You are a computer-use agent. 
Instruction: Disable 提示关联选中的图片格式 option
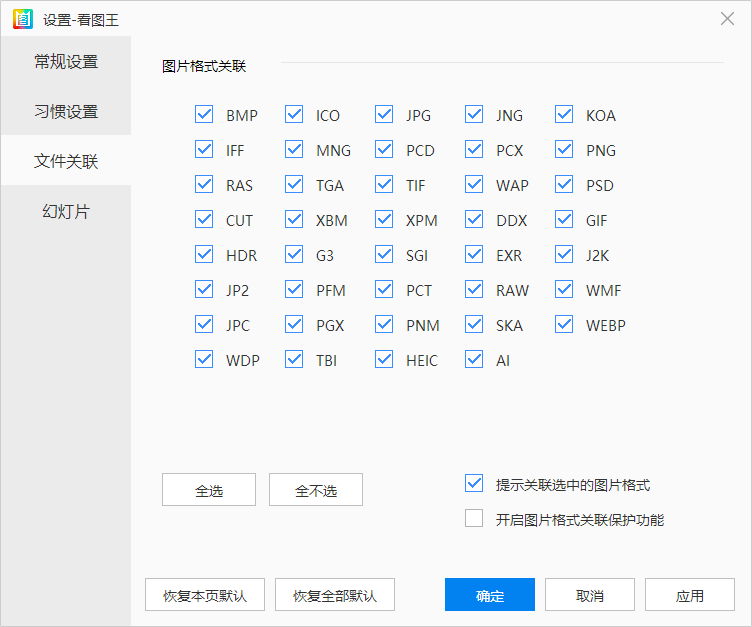pyautogui.click(x=474, y=484)
